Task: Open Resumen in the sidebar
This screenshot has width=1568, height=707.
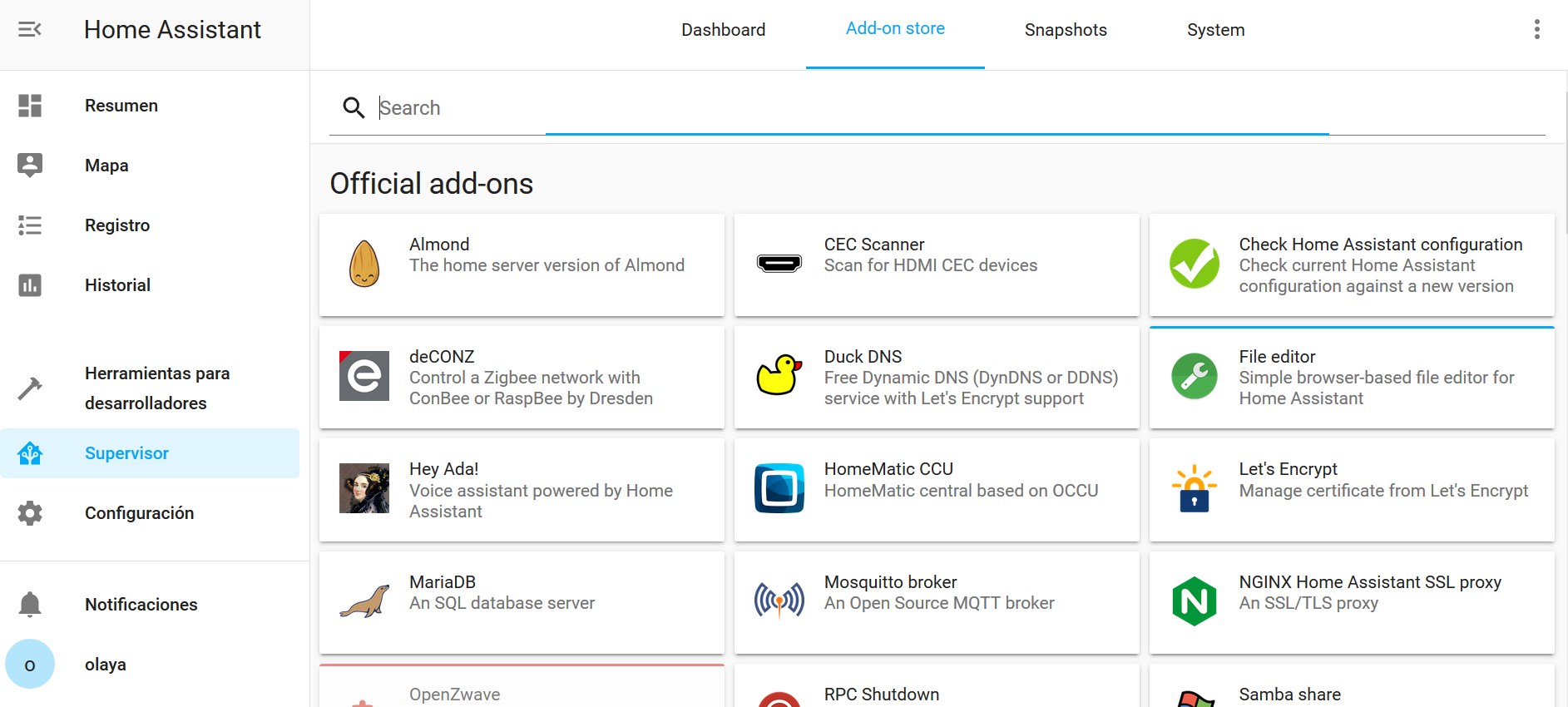Action: [150, 106]
